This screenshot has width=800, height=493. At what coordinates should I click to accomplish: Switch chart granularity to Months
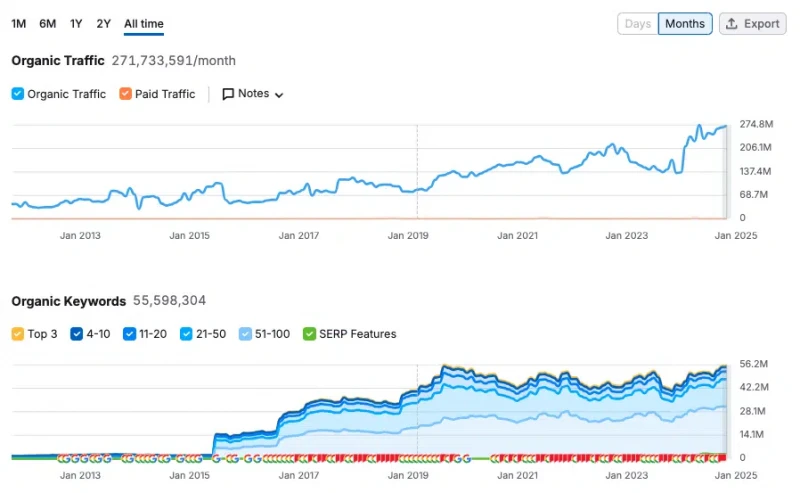click(685, 24)
